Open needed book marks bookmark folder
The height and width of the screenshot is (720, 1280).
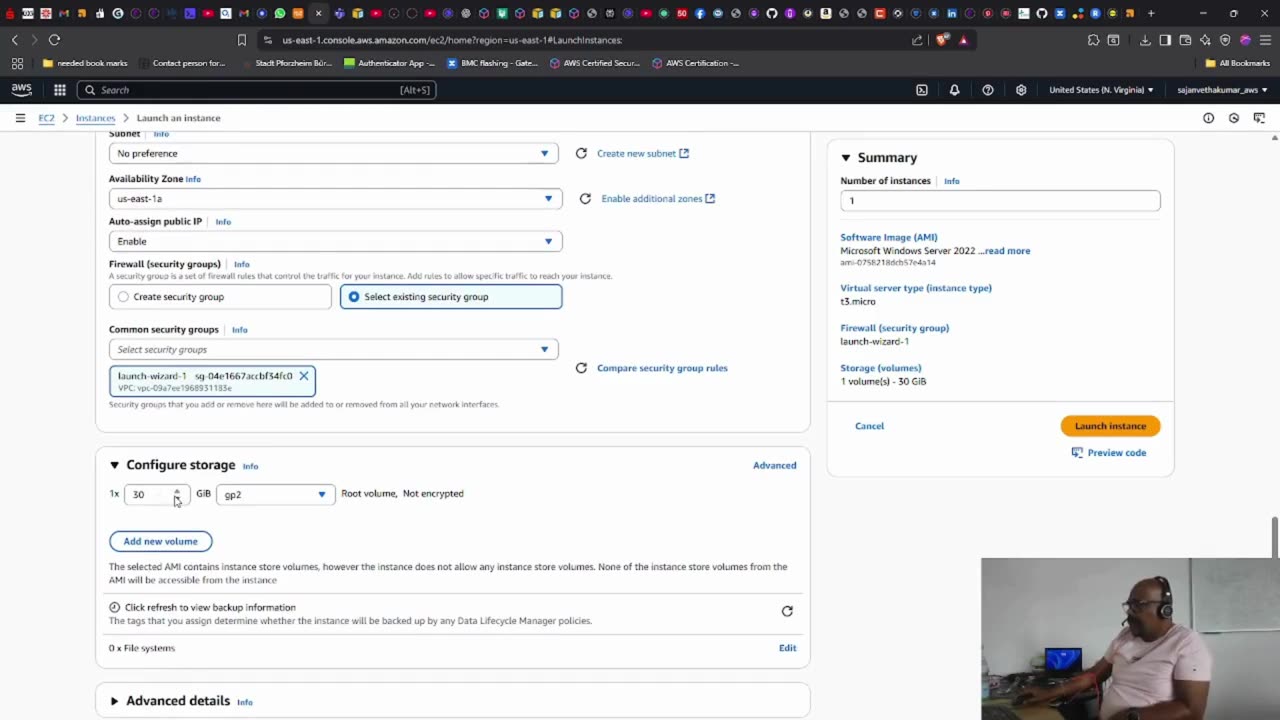tap(85, 63)
